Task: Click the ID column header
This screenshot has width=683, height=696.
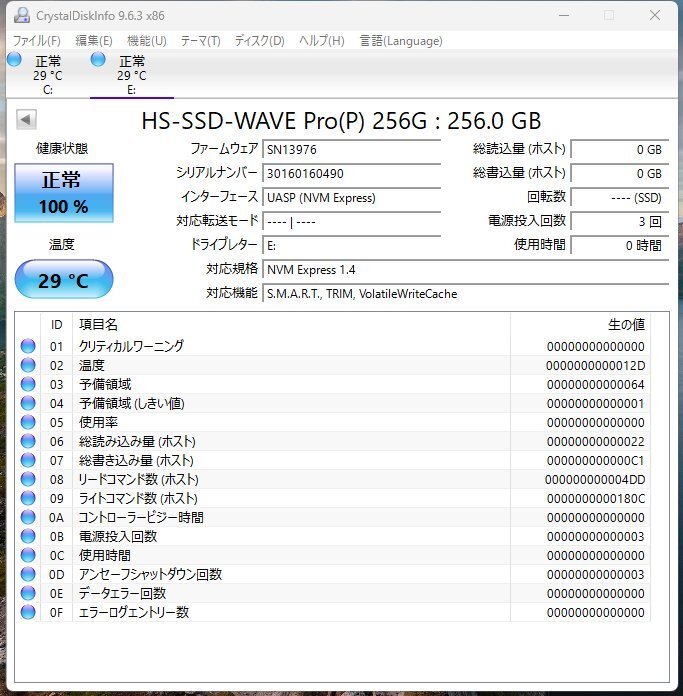Action: (x=56, y=324)
